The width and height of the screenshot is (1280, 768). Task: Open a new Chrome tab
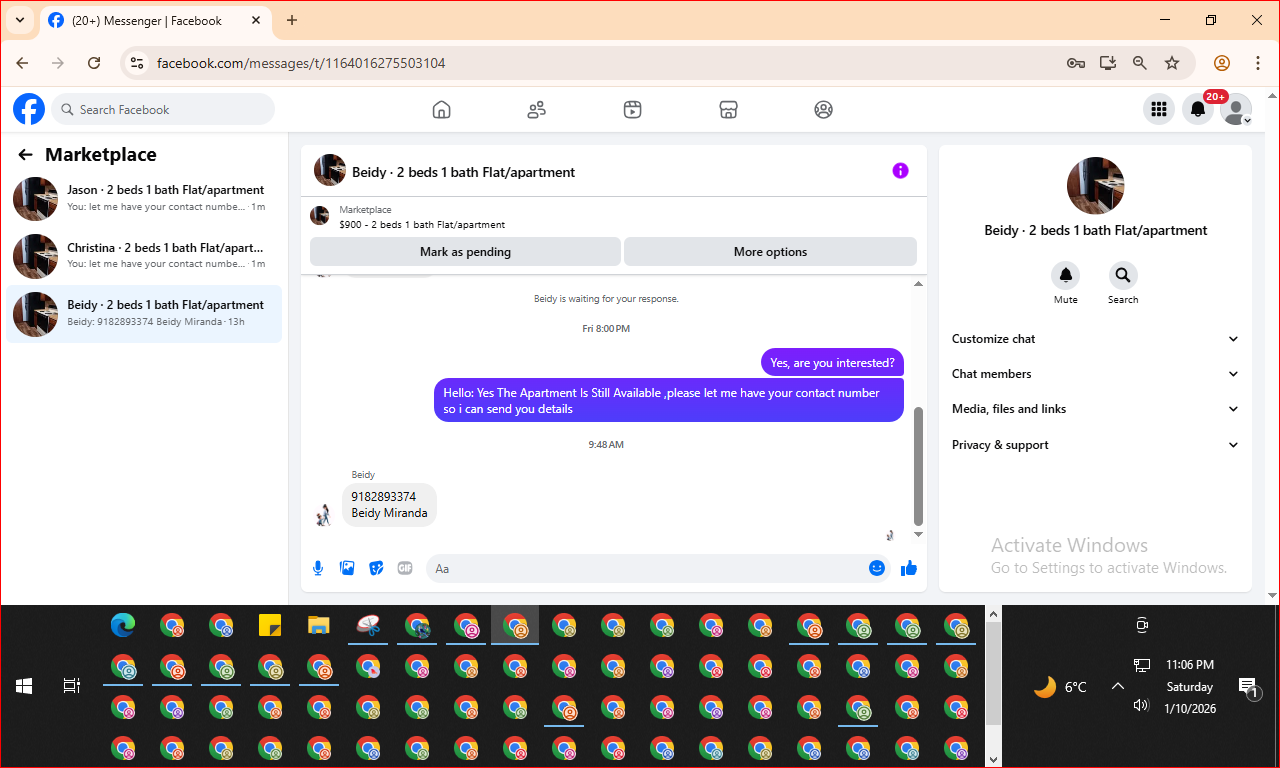pyautogui.click(x=292, y=20)
